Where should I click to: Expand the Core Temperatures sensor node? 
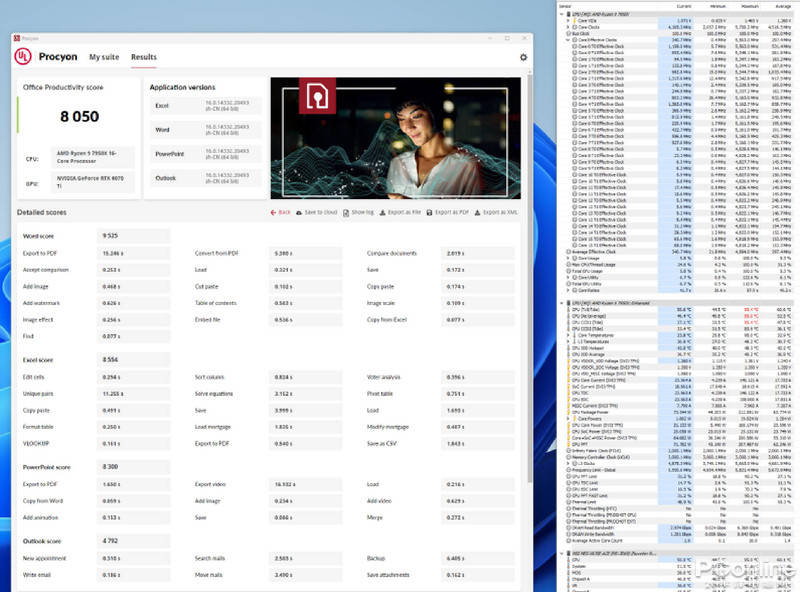click(568, 337)
